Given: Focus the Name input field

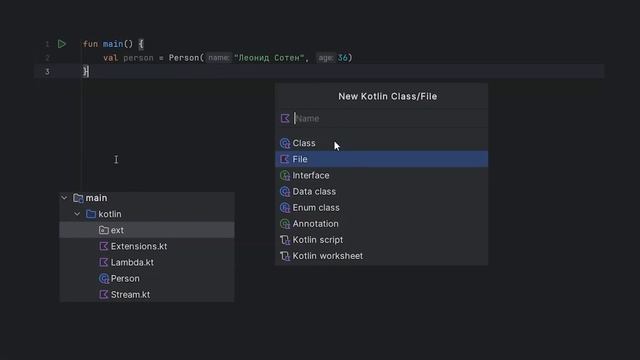Looking at the screenshot, I should tap(390, 118).
